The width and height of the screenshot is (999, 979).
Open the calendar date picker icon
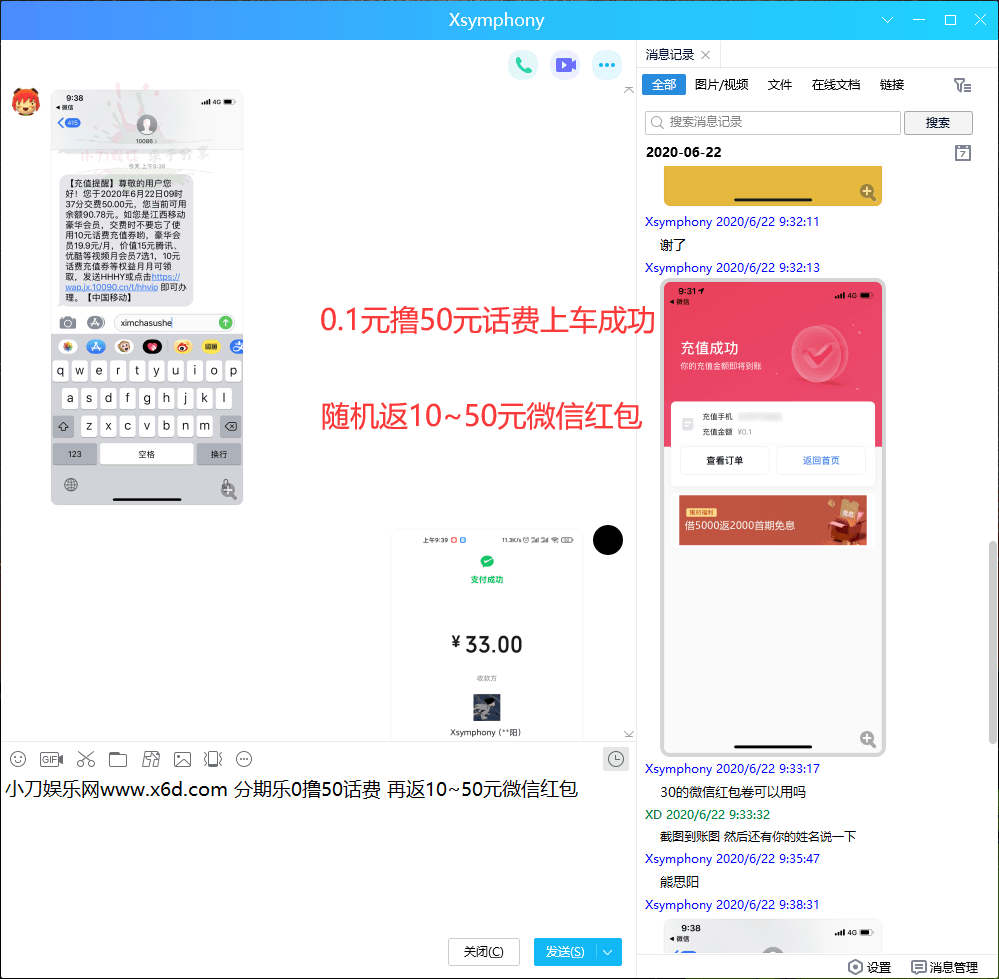[963, 153]
